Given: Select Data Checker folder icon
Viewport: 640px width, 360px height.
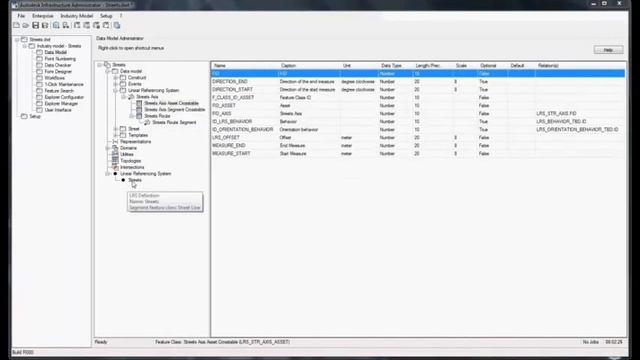Looking at the screenshot, I should click(x=40, y=65).
